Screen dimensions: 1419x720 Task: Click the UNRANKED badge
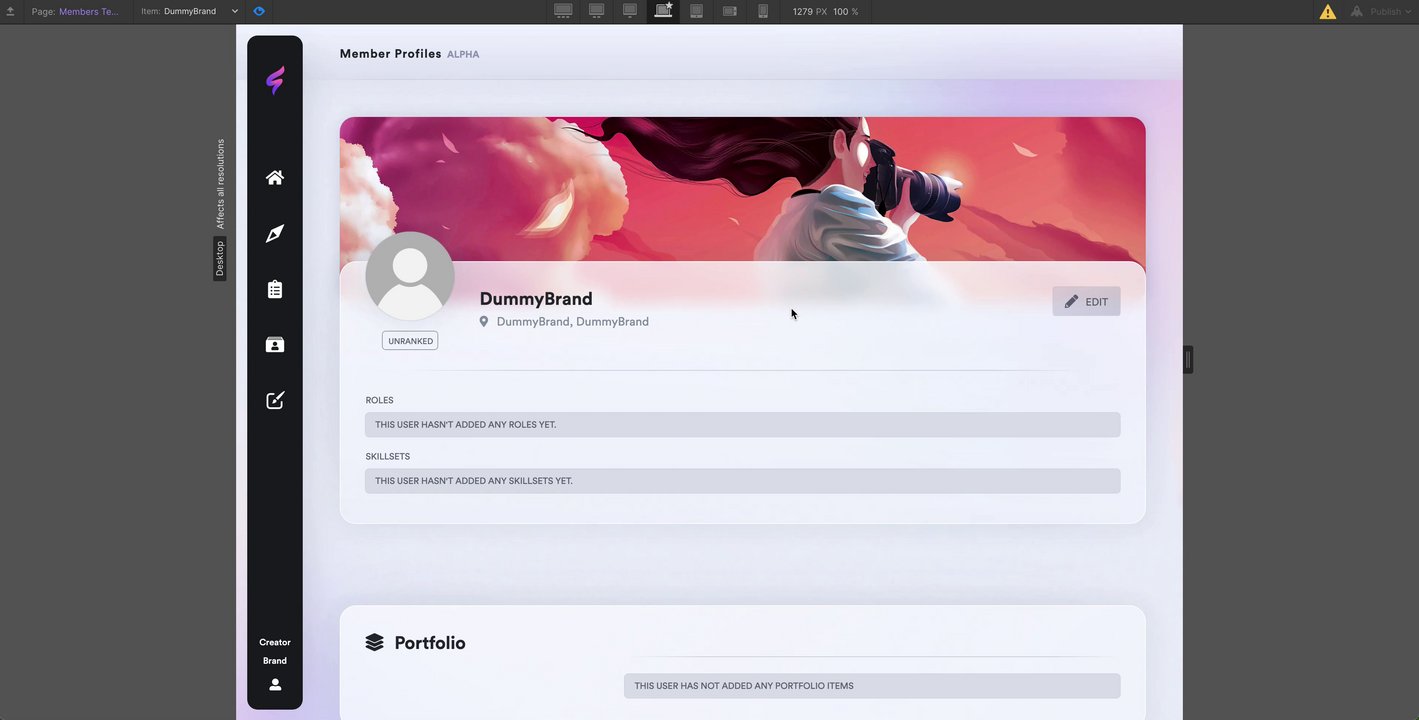tap(410, 341)
